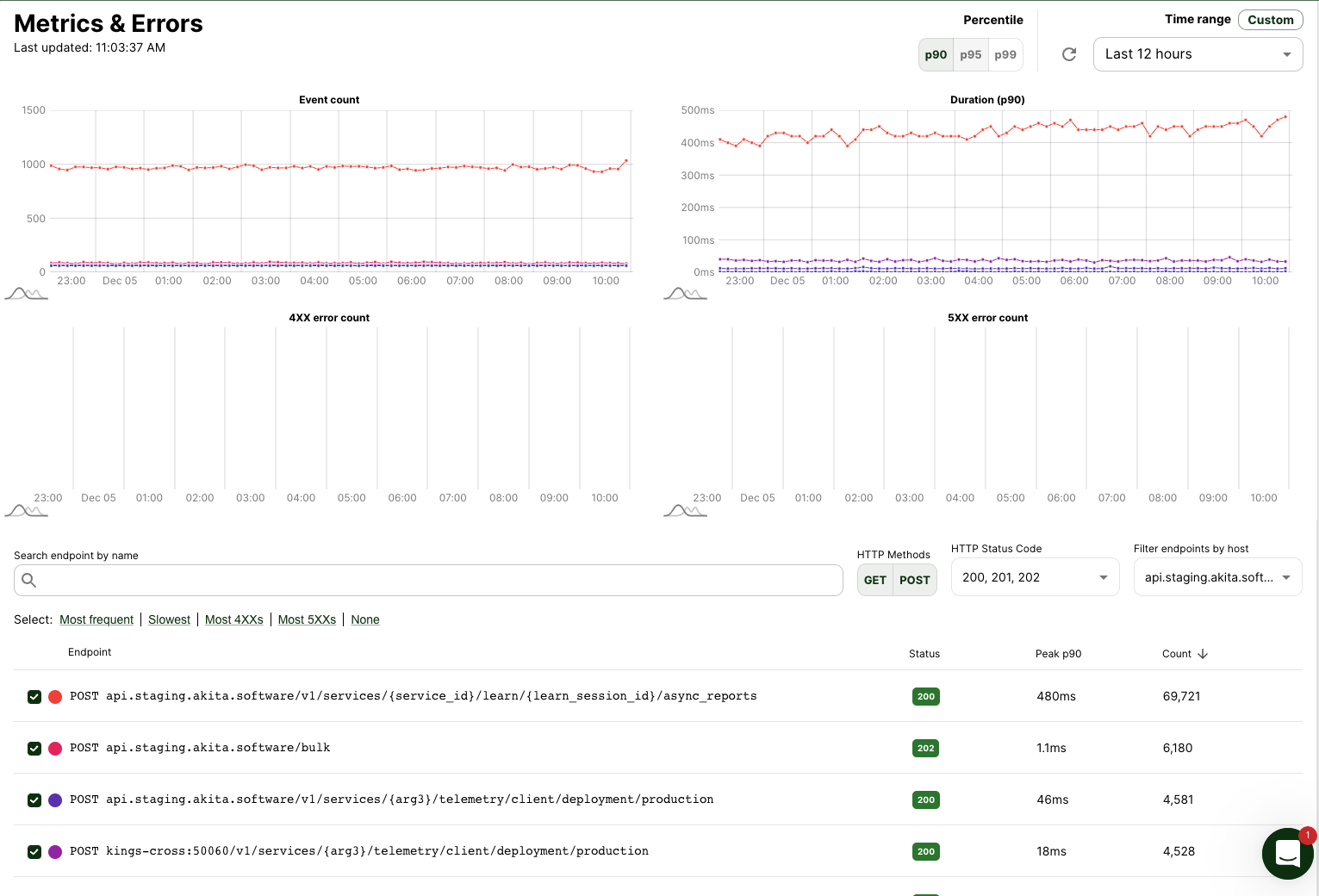Uncheck the async_reports endpoint checkbox
1319x896 pixels.
pyautogui.click(x=34, y=697)
